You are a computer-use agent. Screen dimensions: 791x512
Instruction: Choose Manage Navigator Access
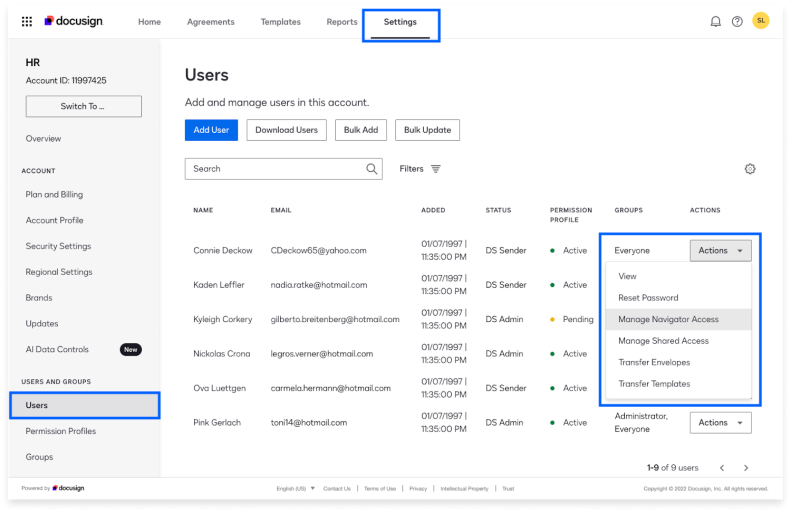679,319
